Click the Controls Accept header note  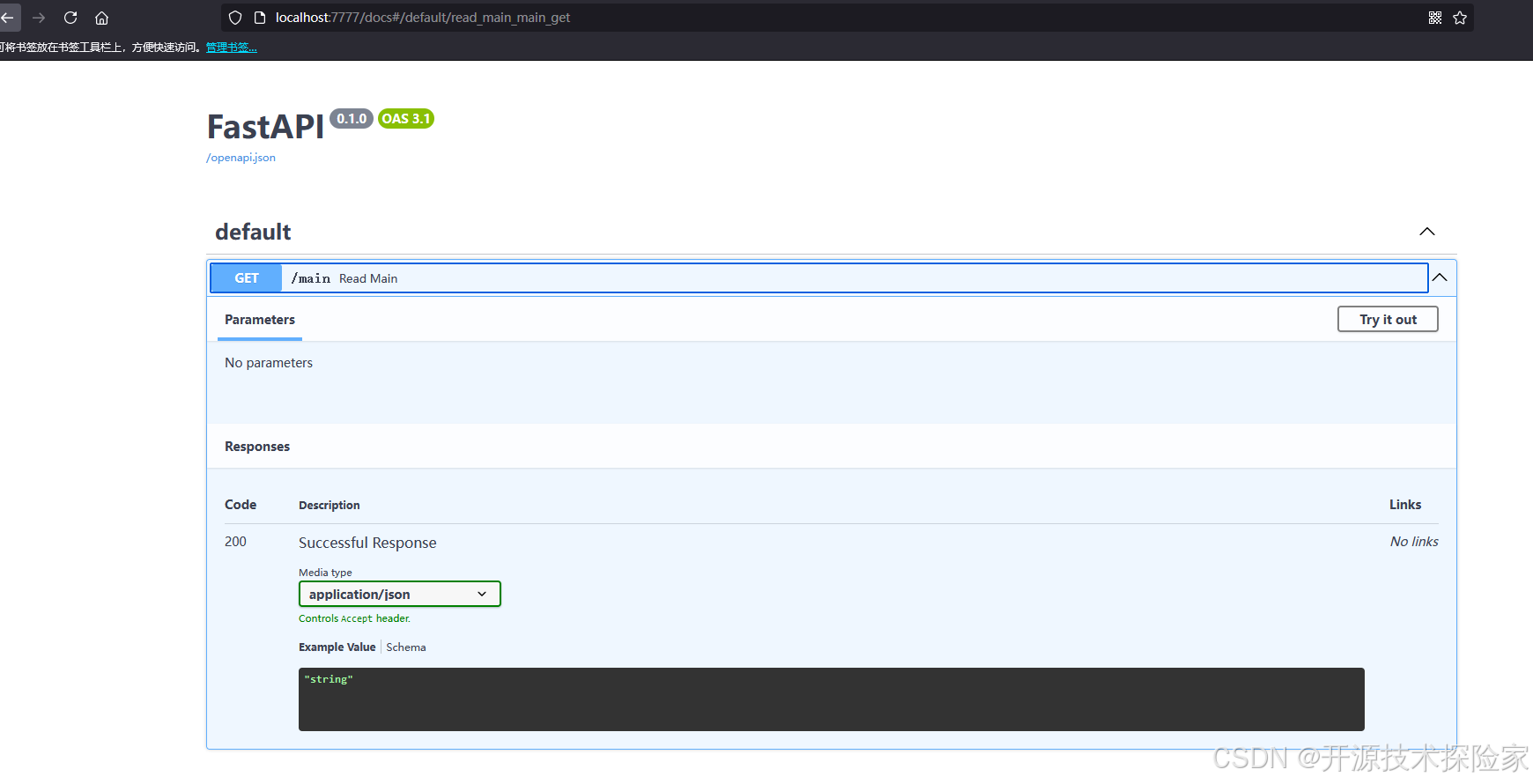click(x=354, y=618)
